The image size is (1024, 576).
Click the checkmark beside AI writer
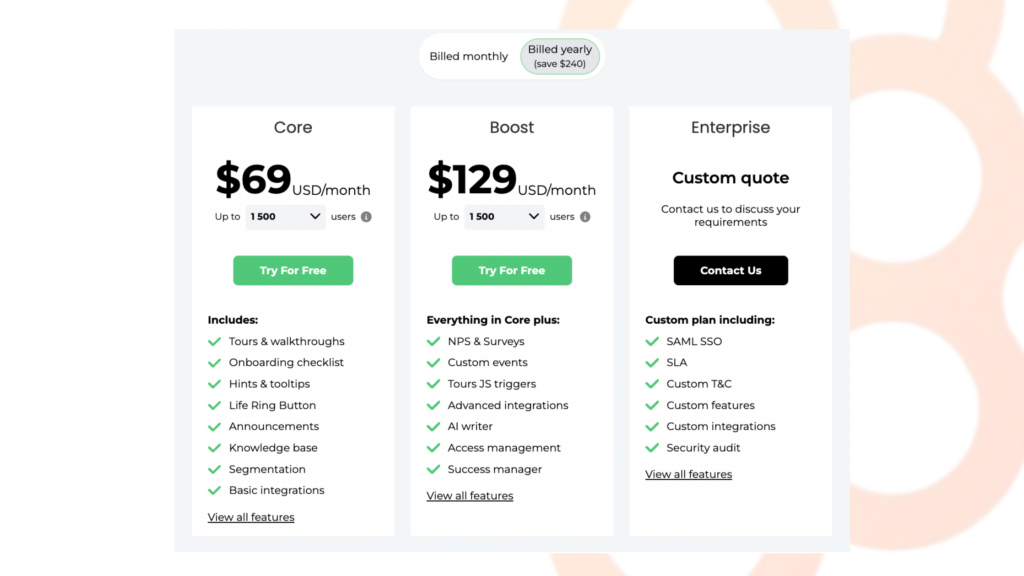(x=434, y=426)
